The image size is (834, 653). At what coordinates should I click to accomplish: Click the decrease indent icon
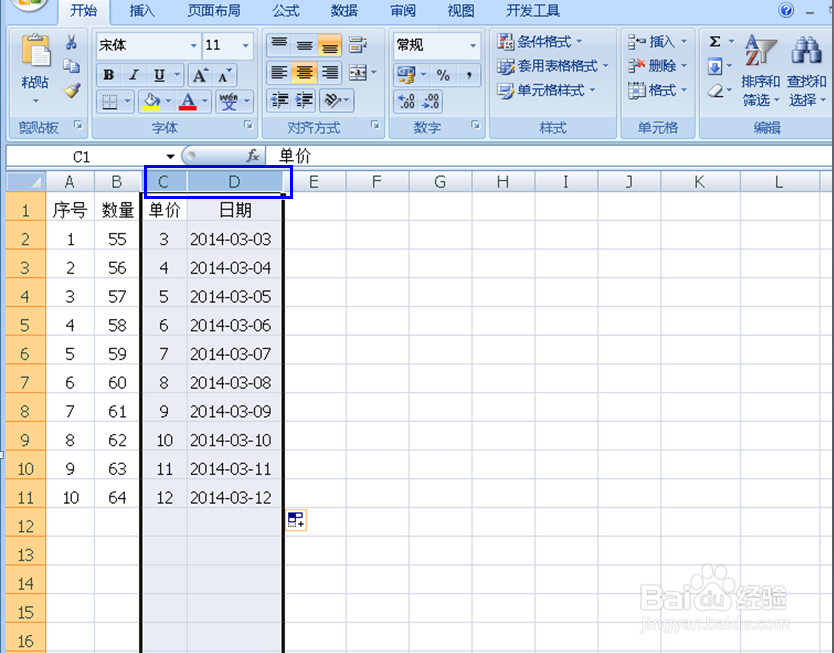(279, 101)
